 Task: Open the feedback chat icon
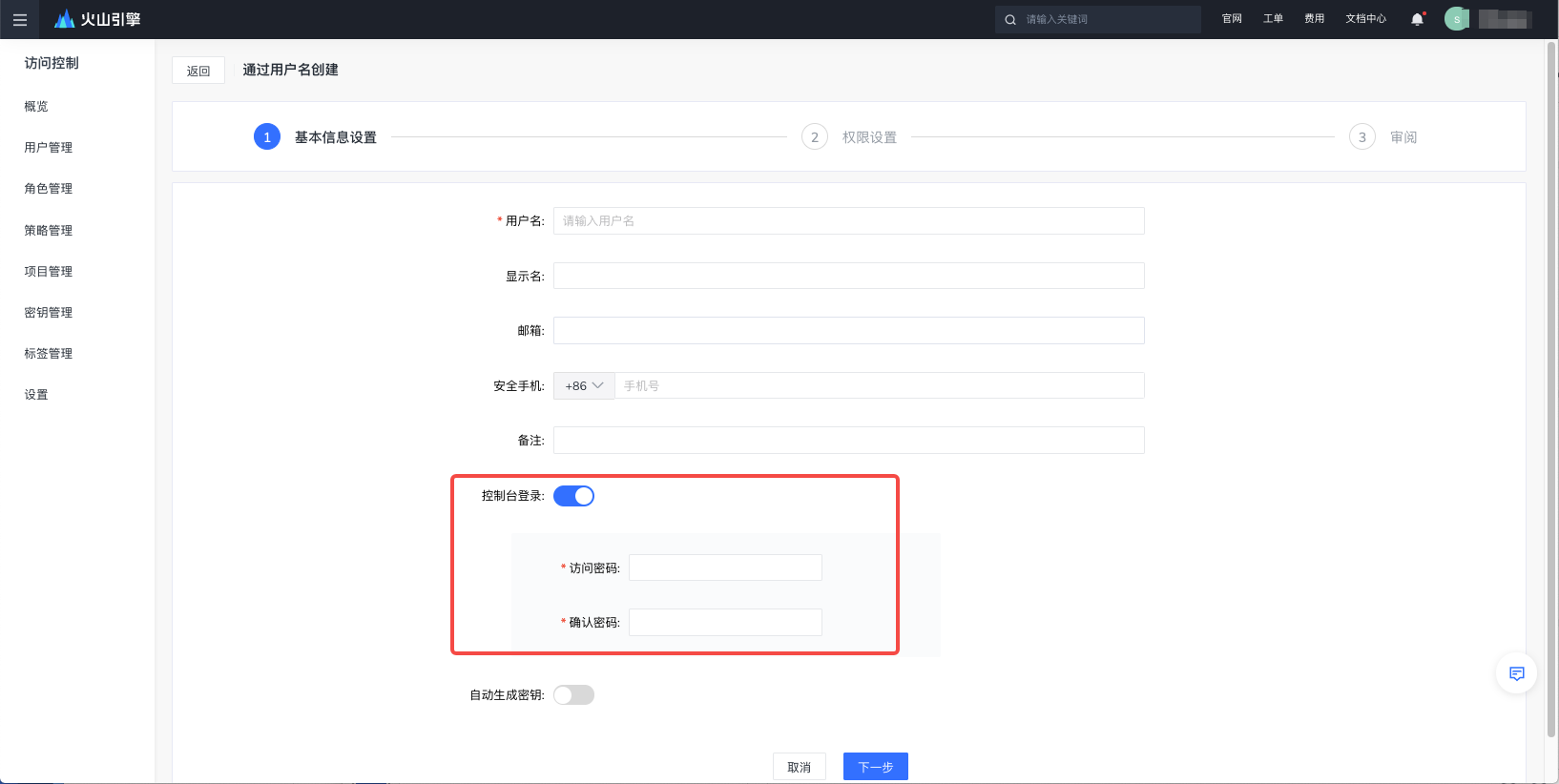point(1516,673)
